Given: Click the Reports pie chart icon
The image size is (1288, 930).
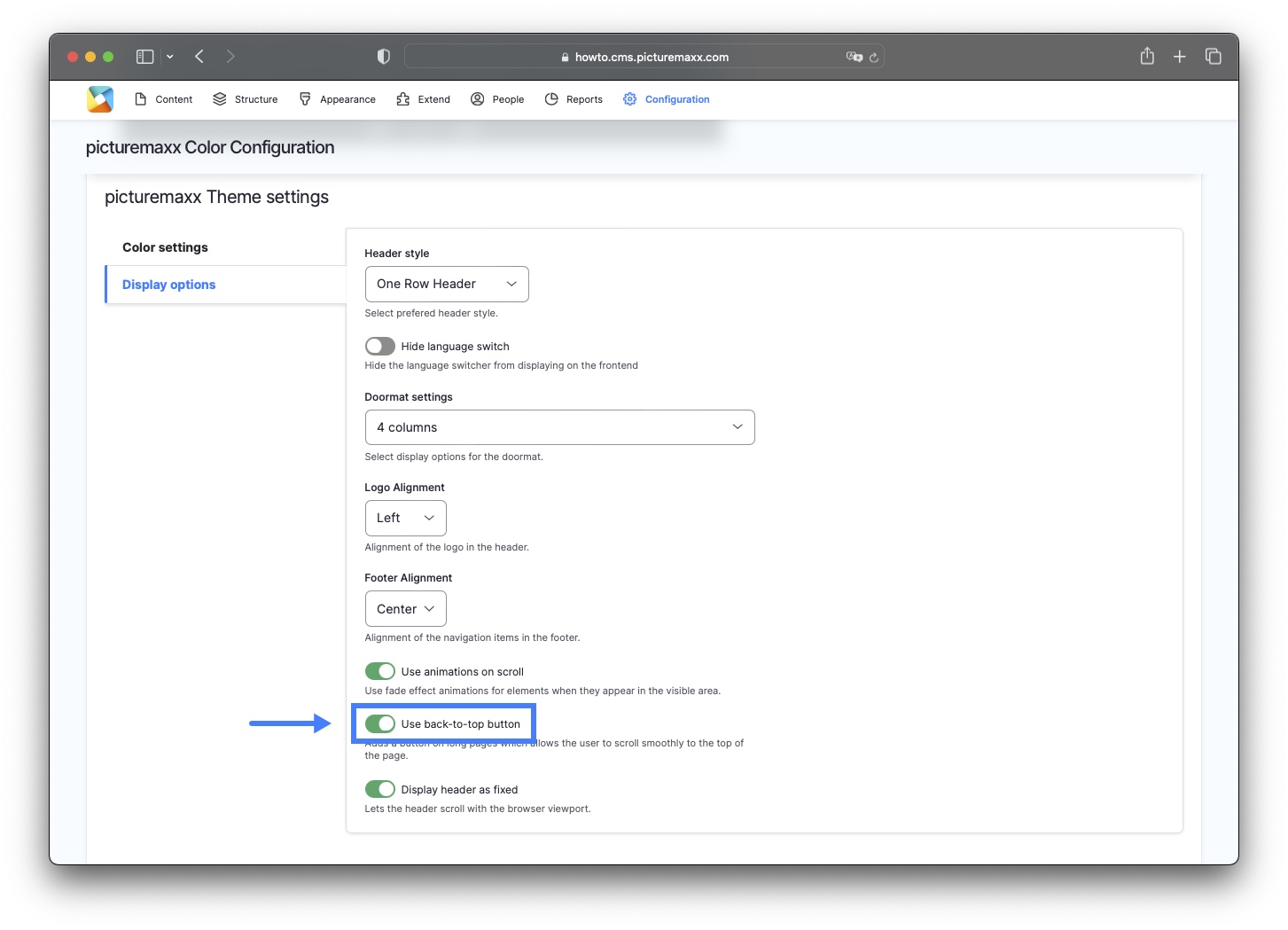Looking at the screenshot, I should [551, 99].
